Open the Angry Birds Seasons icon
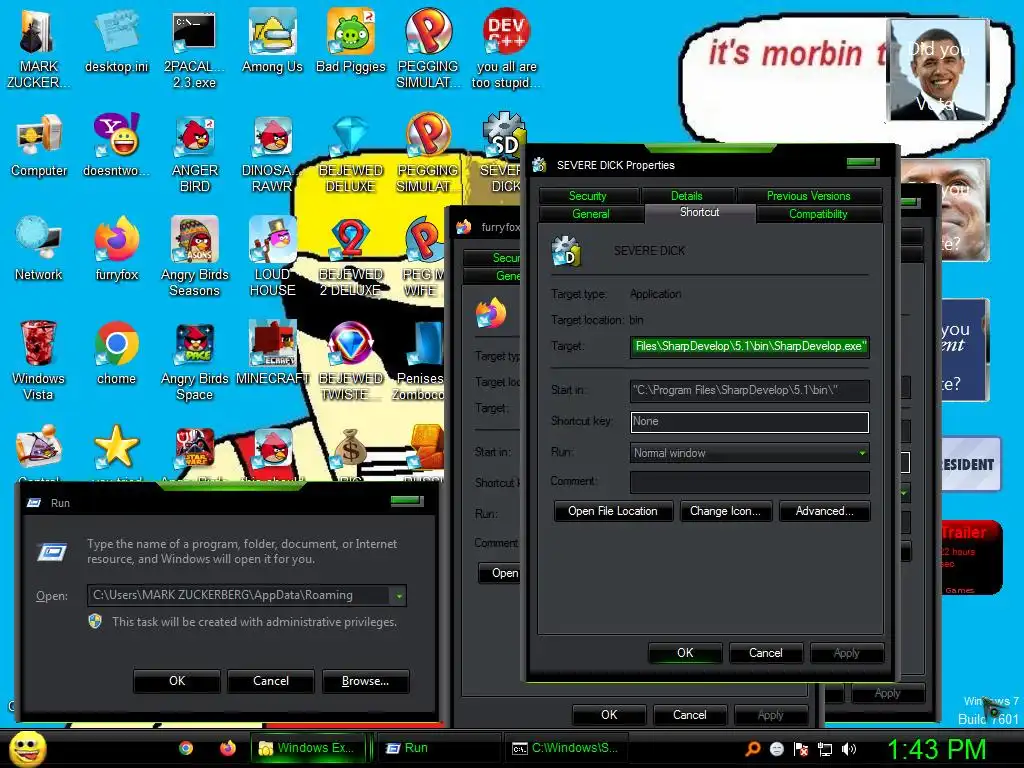The height and width of the screenshot is (768, 1024). [x=194, y=257]
